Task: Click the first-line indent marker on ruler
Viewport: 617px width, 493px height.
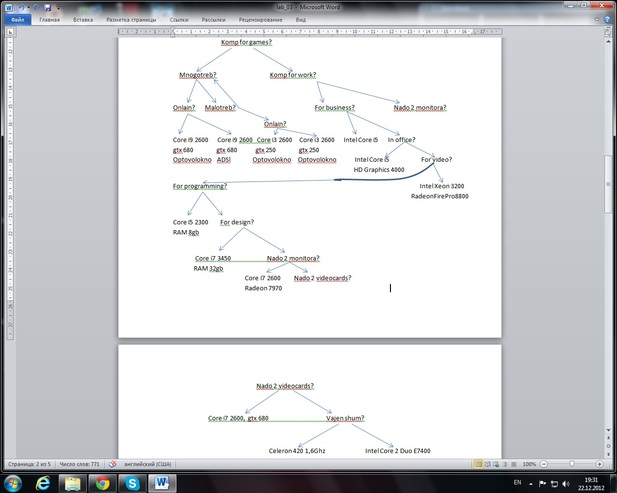Action: coord(172,30)
